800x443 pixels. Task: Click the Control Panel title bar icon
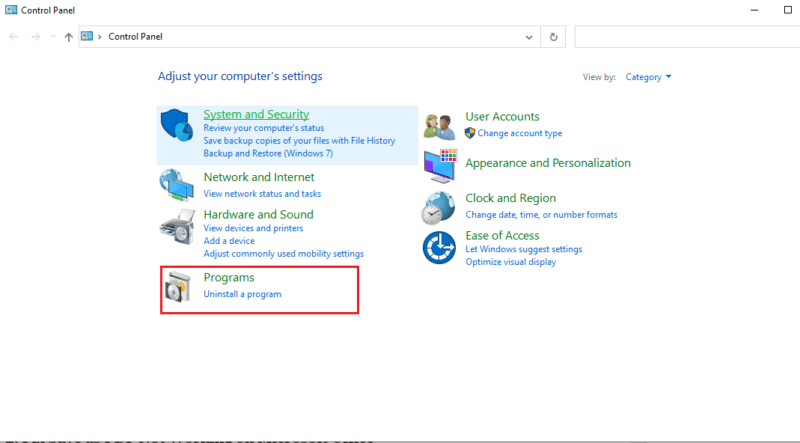11,10
